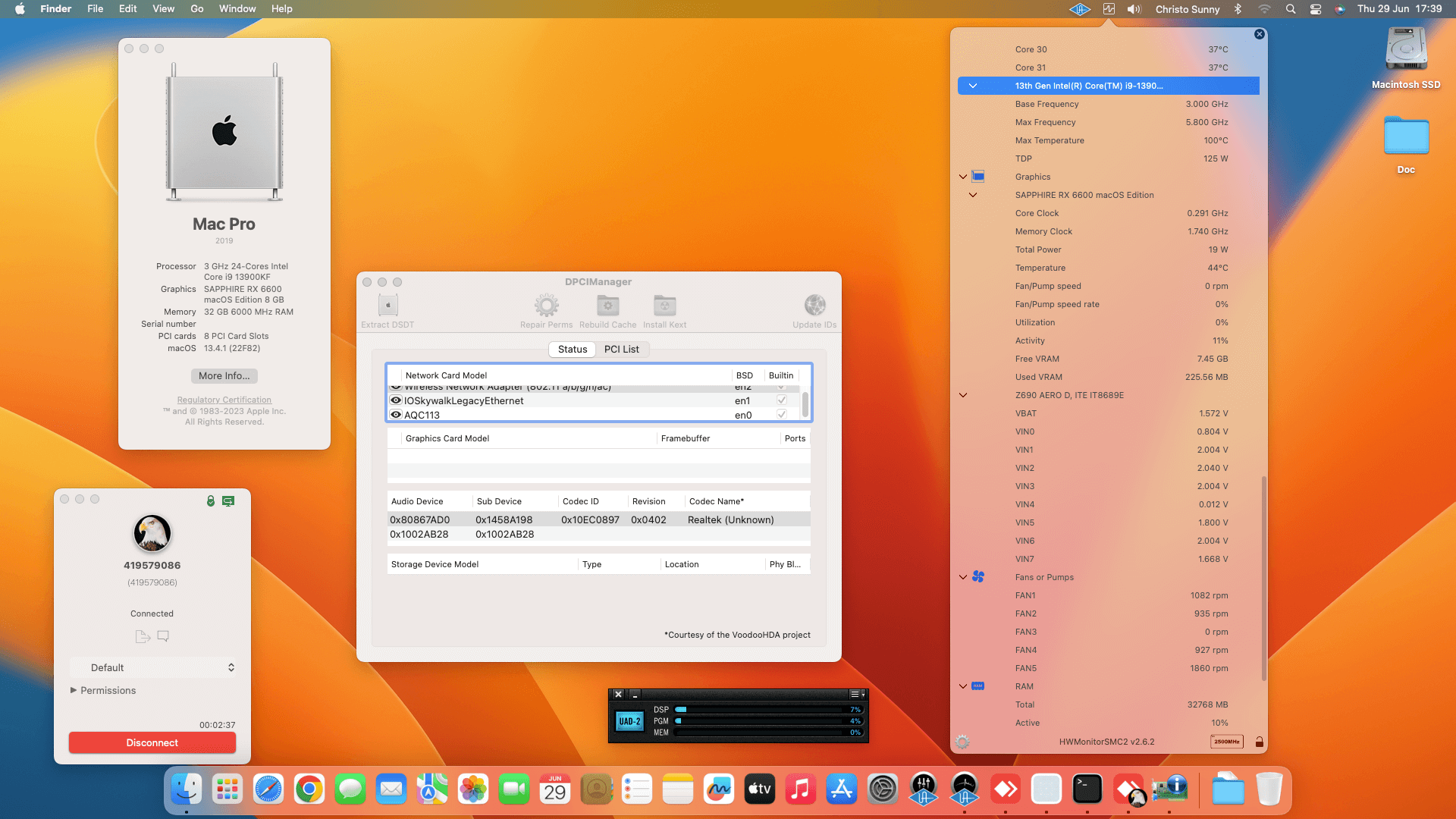
Task: Click the More Info button
Action: [224, 375]
